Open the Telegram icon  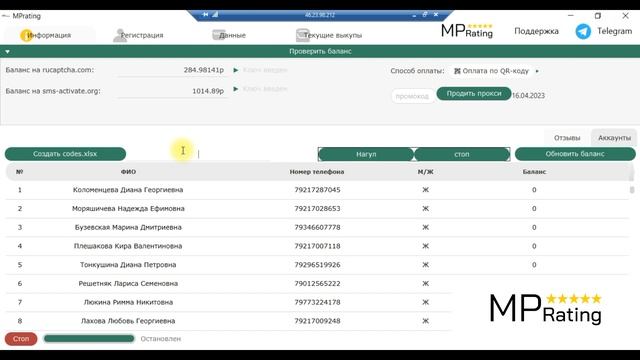point(583,31)
